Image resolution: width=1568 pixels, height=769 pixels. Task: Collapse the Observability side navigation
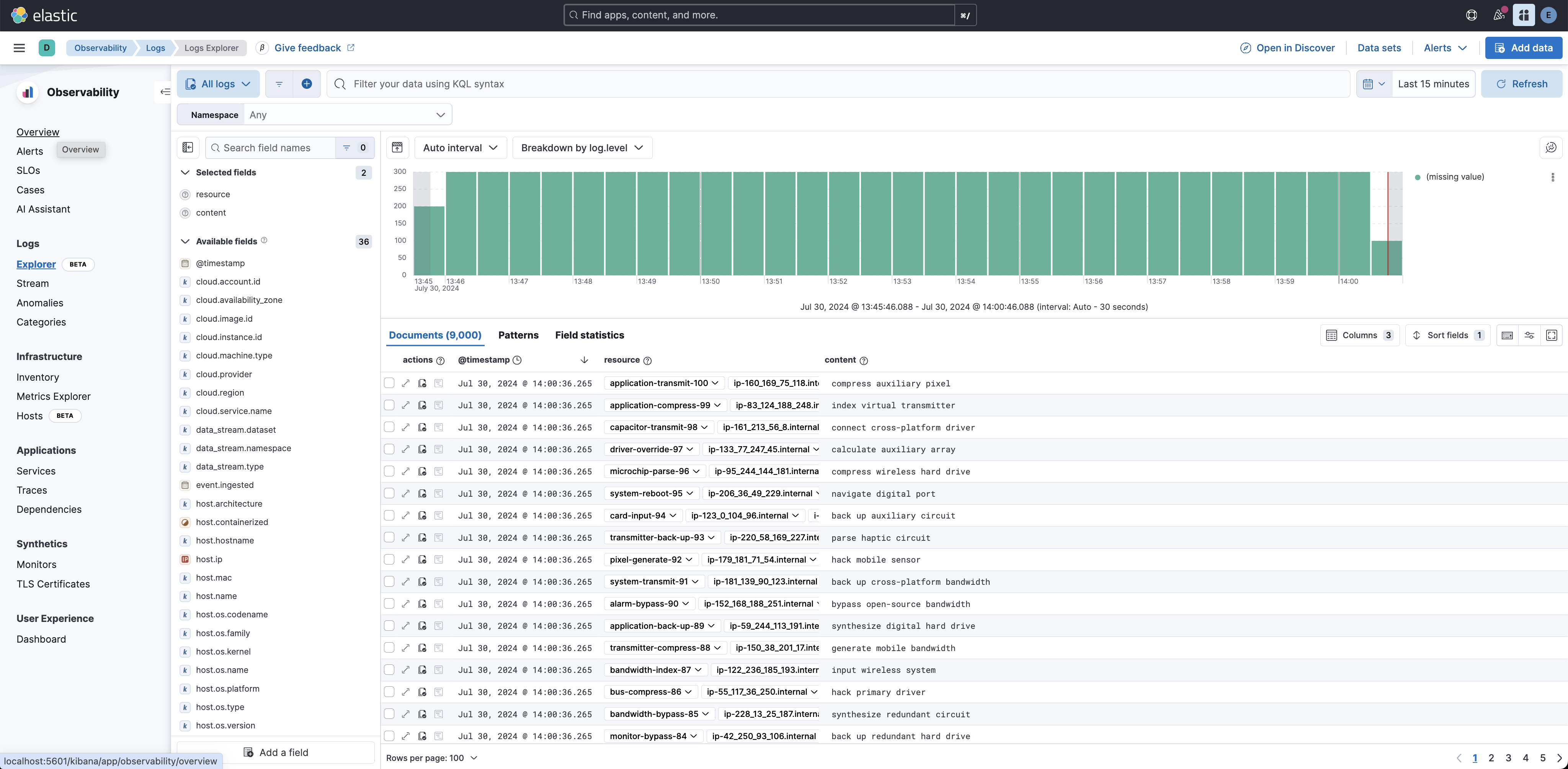tap(164, 92)
